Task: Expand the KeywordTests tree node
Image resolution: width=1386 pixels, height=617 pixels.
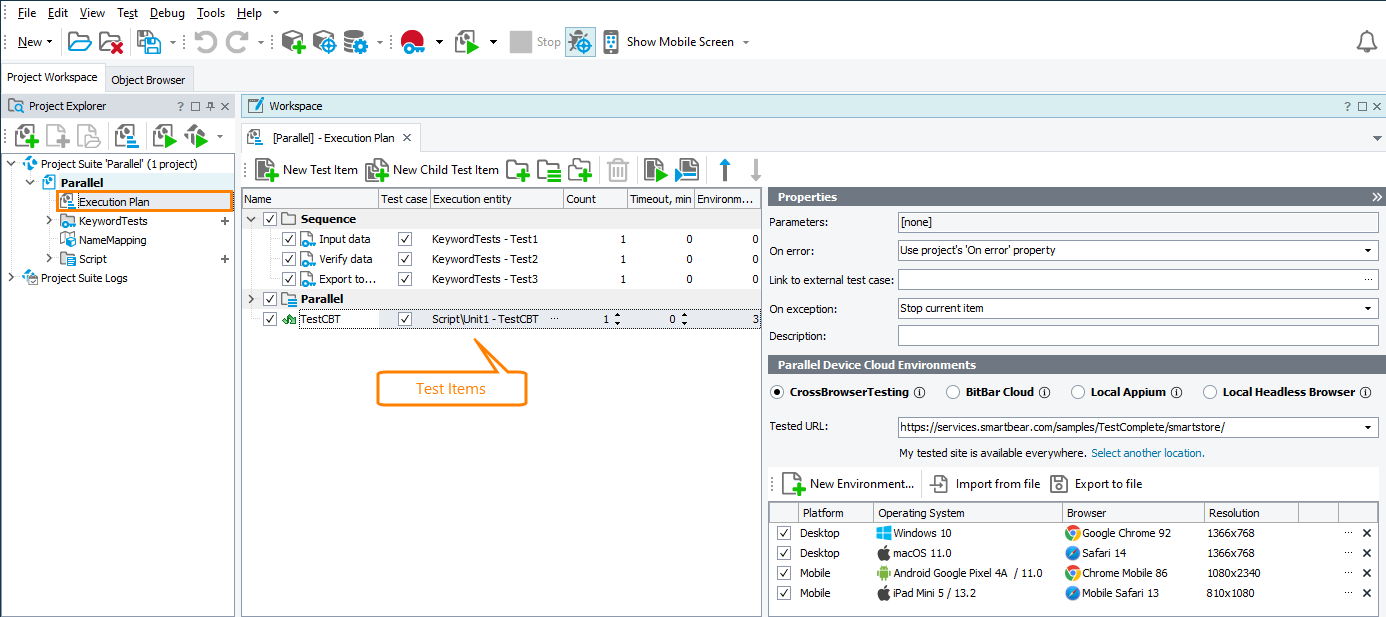Action: tap(49, 221)
